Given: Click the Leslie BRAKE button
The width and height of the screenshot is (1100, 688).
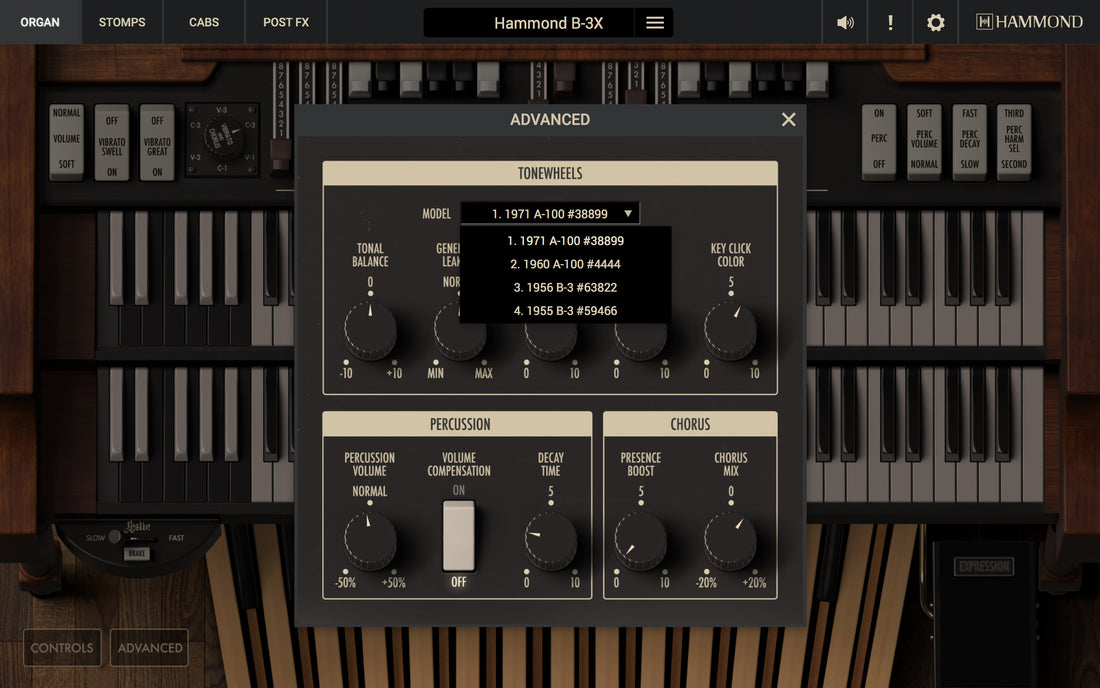Looking at the screenshot, I should coord(137,553).
